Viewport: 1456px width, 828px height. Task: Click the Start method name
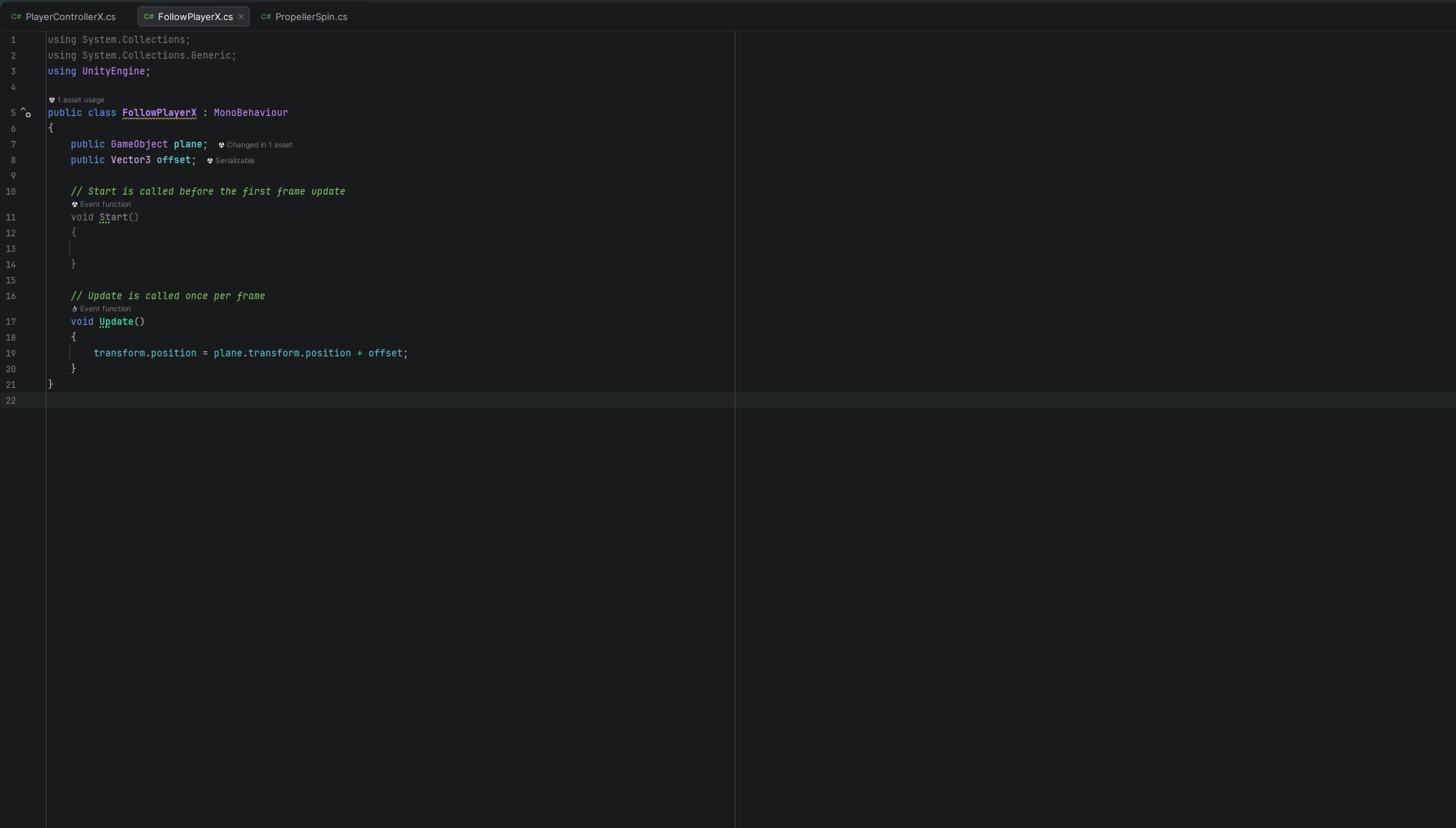pos(113,217)
